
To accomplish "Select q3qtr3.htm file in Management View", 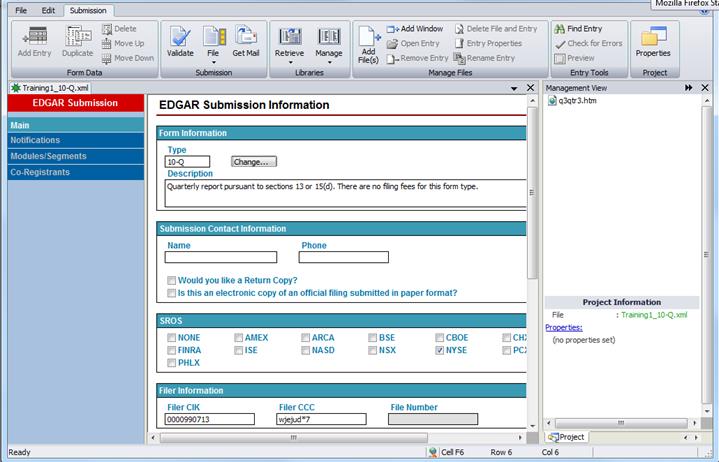I will (572, 100).
